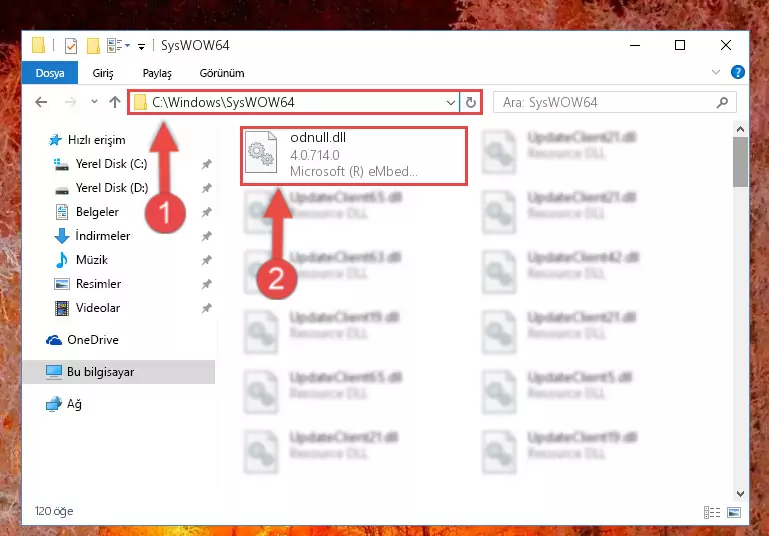Open Yerel Disk (C:) in sidebar
This screenshot has height=536, width=769.
click(100, 164)
